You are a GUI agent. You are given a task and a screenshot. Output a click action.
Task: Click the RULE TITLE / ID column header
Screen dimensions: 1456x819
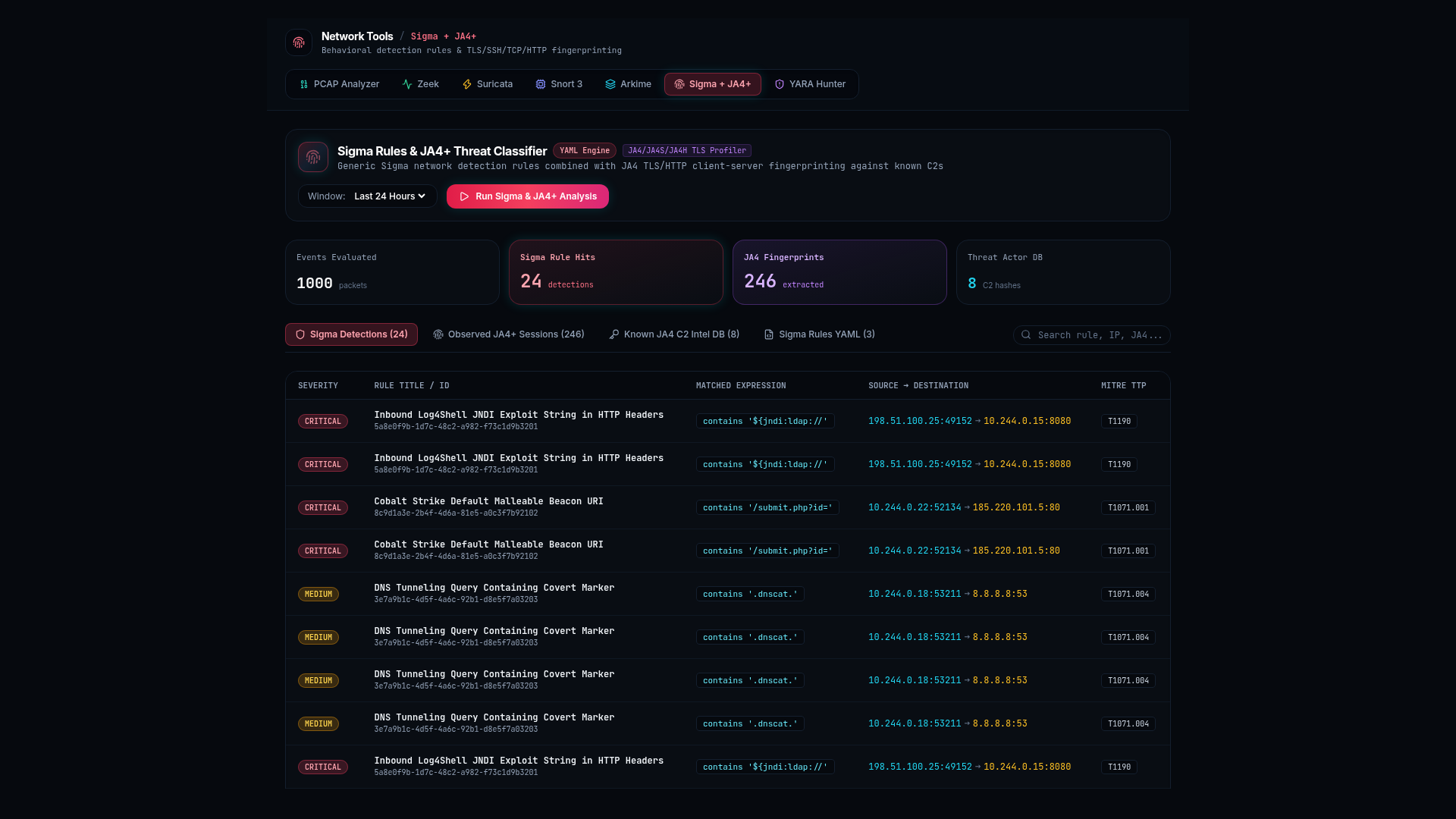412,386
